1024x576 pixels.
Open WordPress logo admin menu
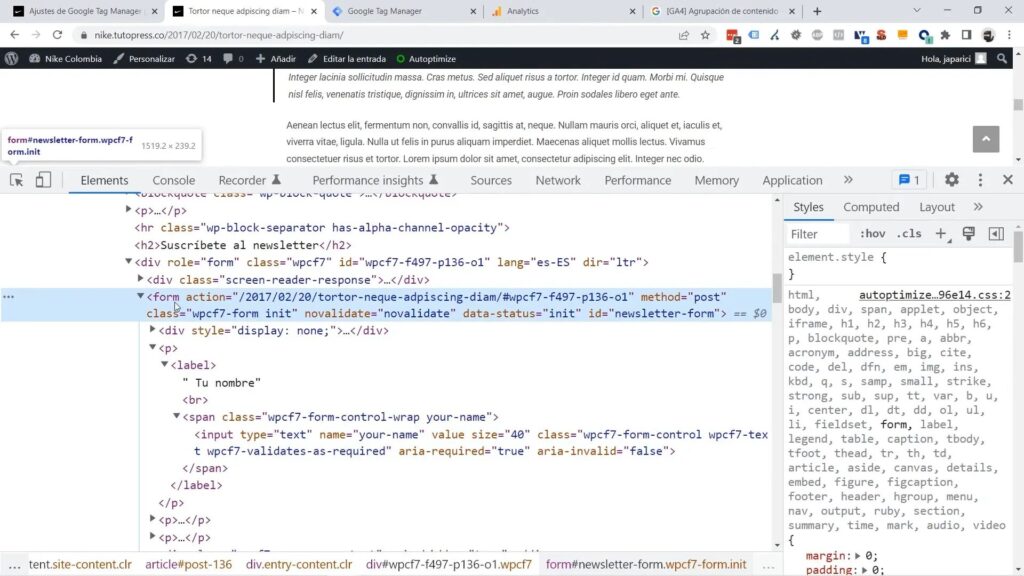tap(12, 59)
